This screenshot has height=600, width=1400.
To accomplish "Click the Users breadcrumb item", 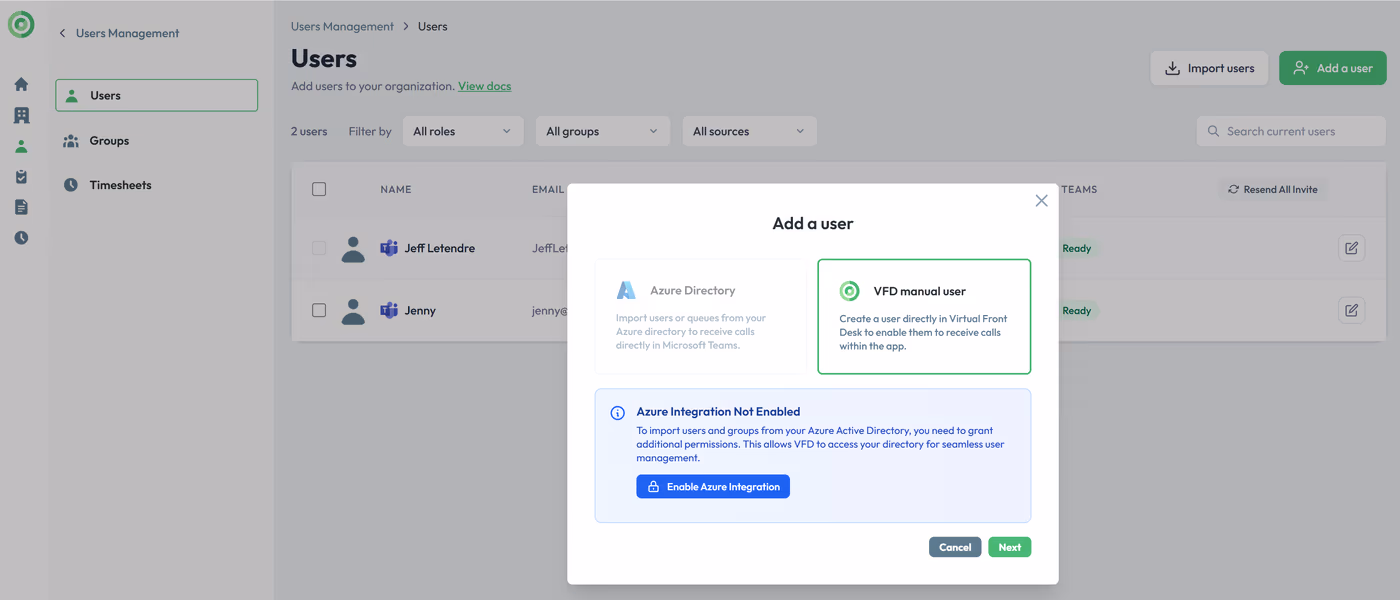I will (433, 26).
